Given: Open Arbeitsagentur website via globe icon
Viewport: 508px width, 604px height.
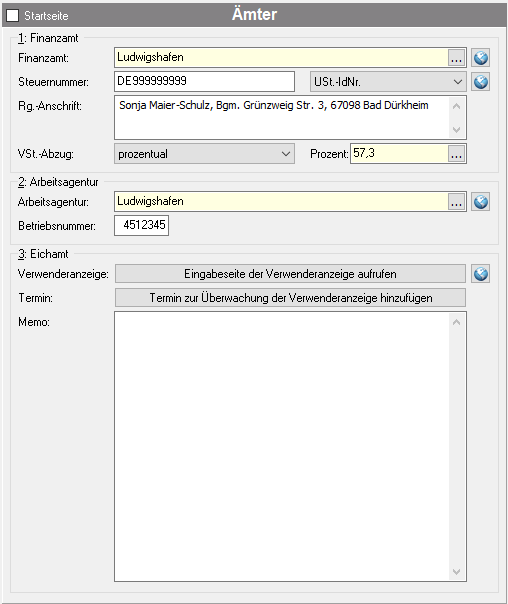Looking at the screenshot, I should click(481, 202).
